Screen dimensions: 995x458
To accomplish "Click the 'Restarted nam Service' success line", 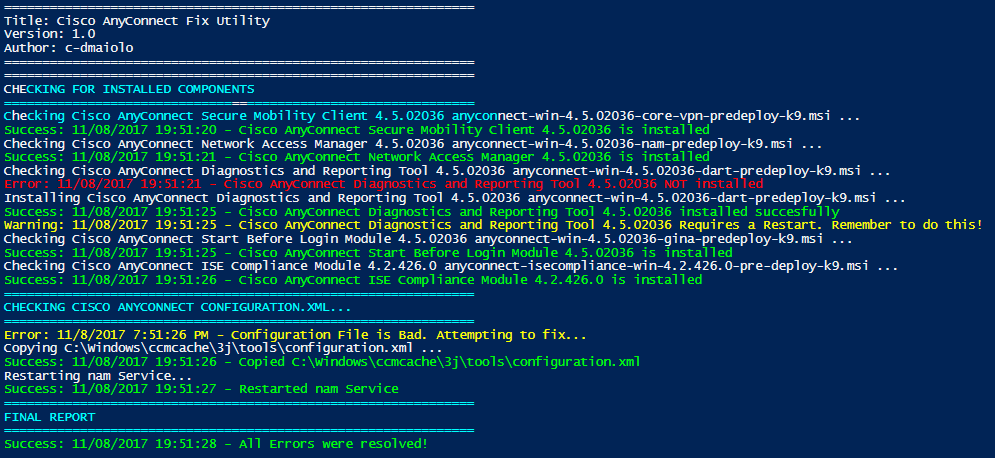I will point(201,389).
